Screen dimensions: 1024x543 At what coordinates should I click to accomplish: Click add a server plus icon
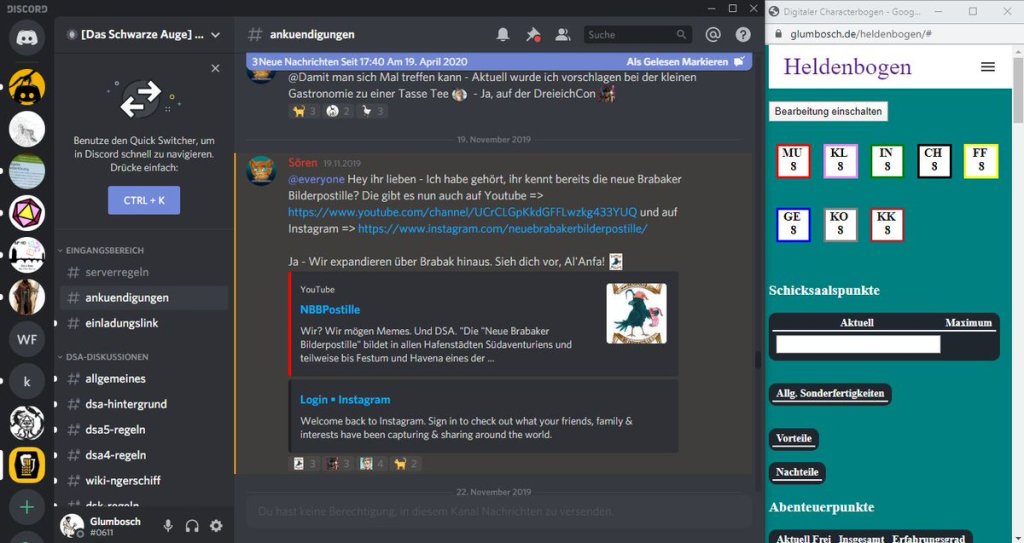[x=27, y=507]
